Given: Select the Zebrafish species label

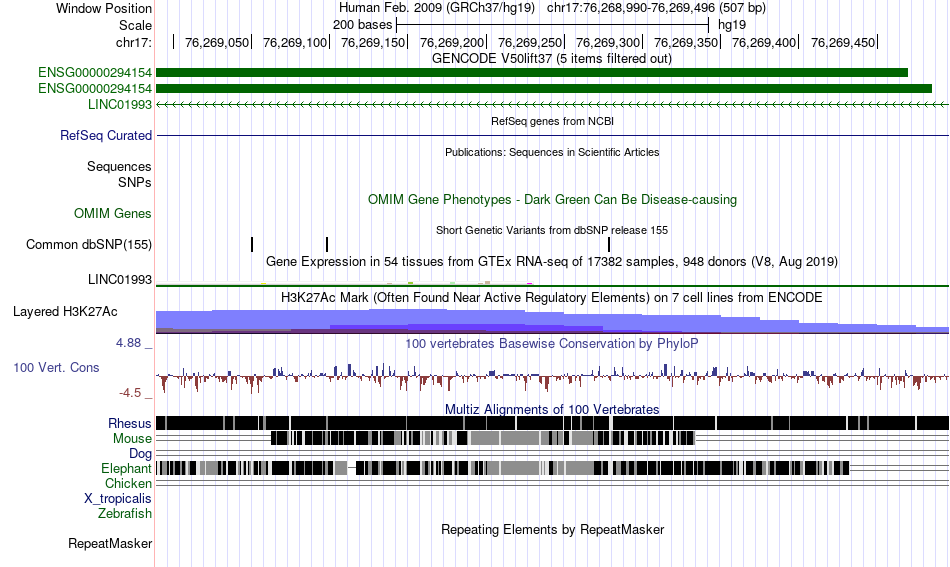Looking at the screenshot, I should 125,513.
